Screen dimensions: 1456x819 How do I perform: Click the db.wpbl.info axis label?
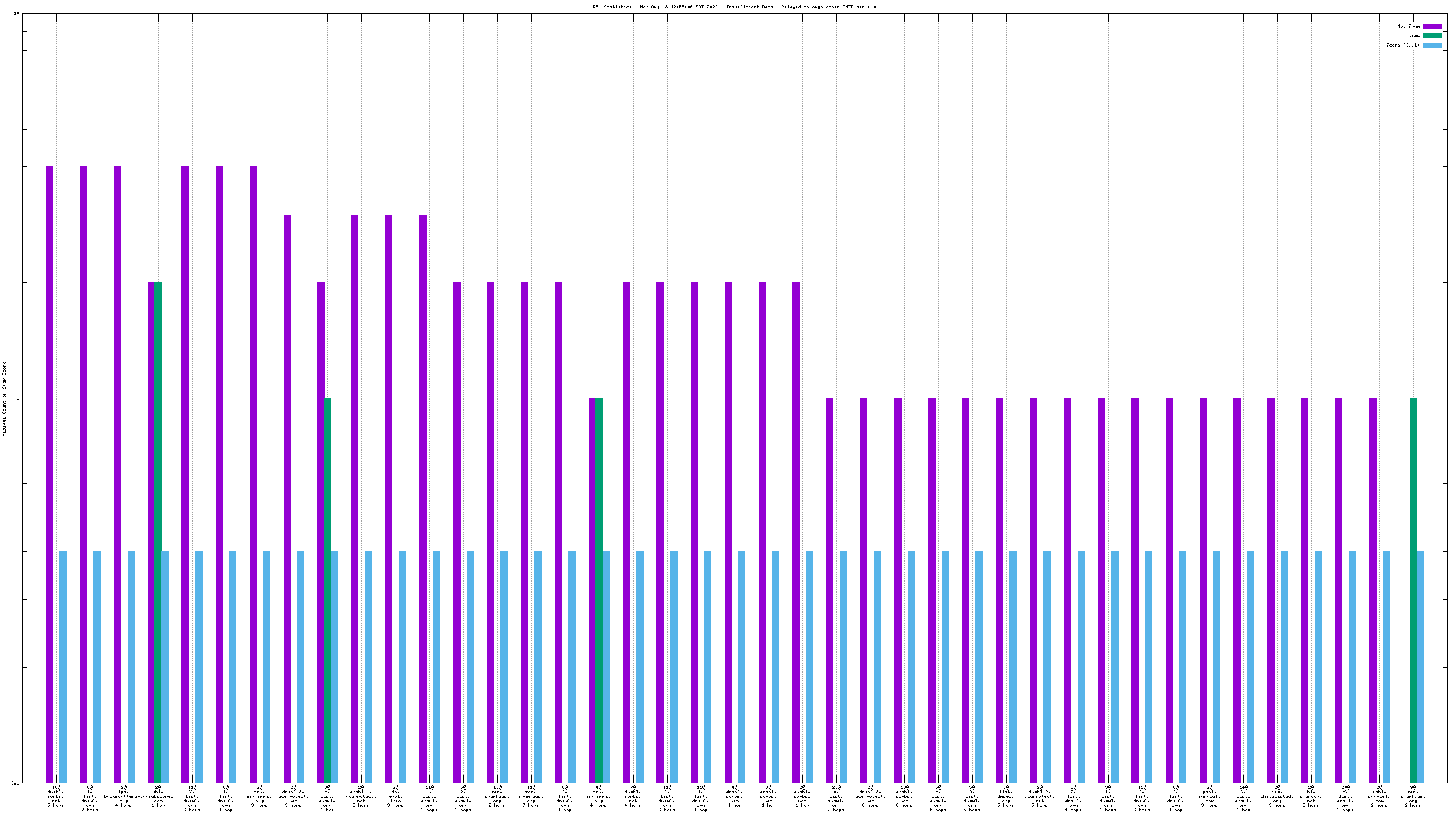click(395, 796)
